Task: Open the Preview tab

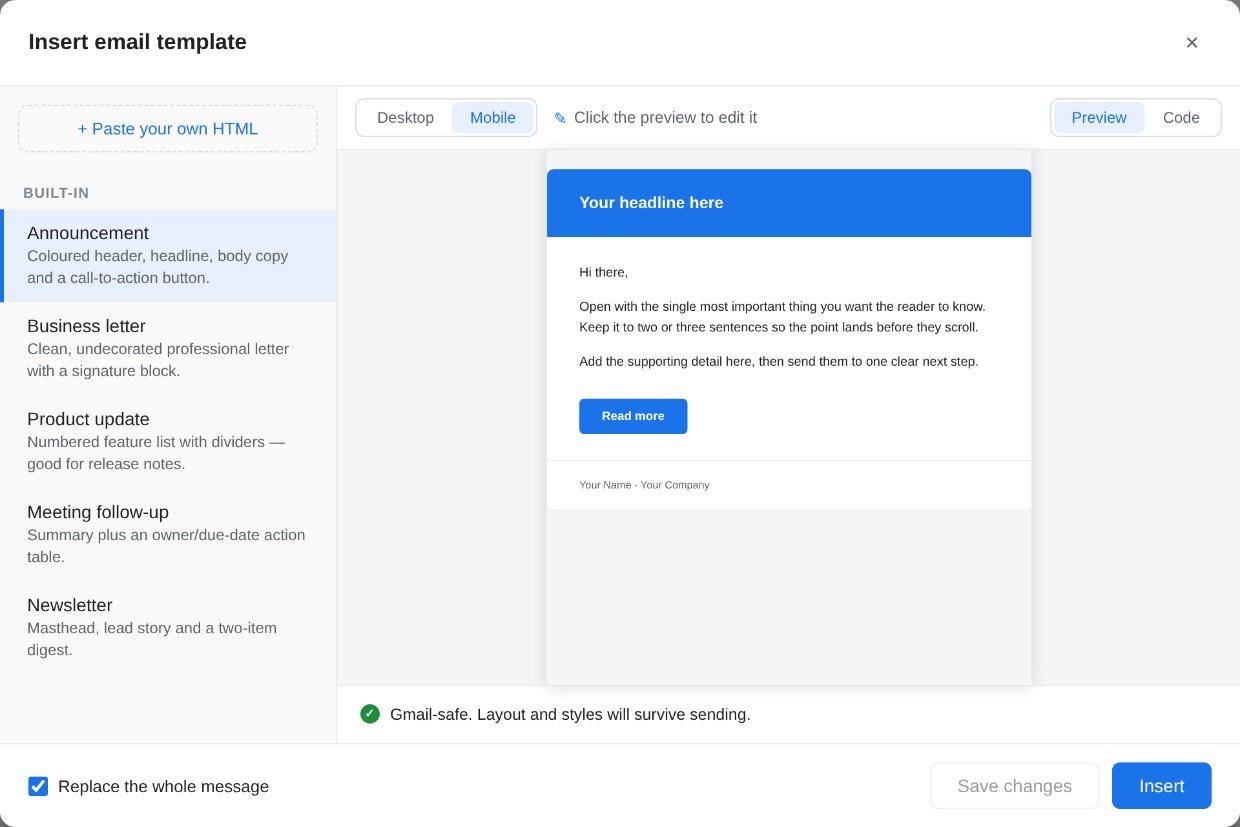Action: [1099, 118]
